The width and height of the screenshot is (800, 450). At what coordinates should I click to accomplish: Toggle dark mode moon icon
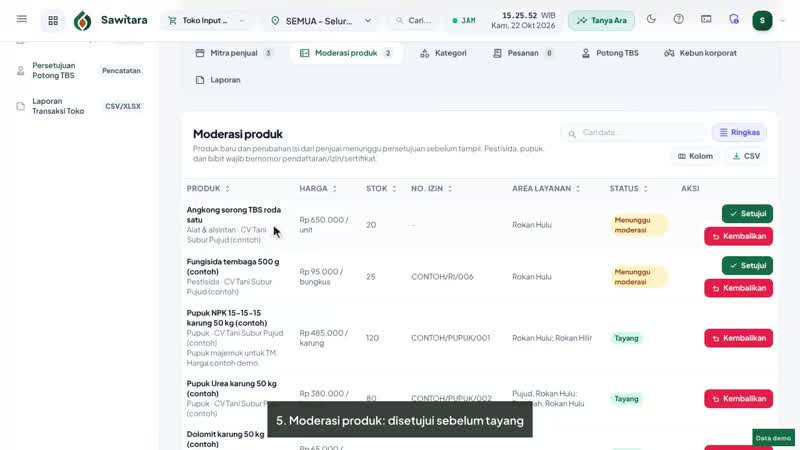651,19
